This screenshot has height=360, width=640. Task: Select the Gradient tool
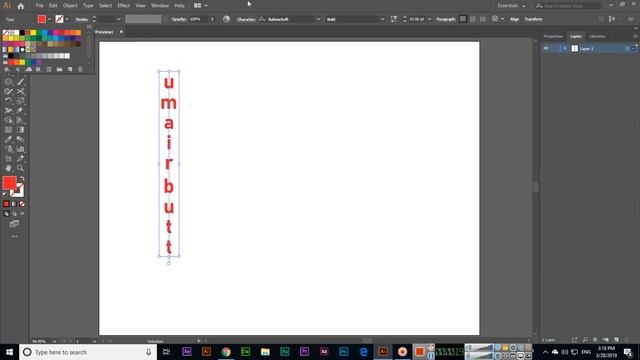point(20,130)
